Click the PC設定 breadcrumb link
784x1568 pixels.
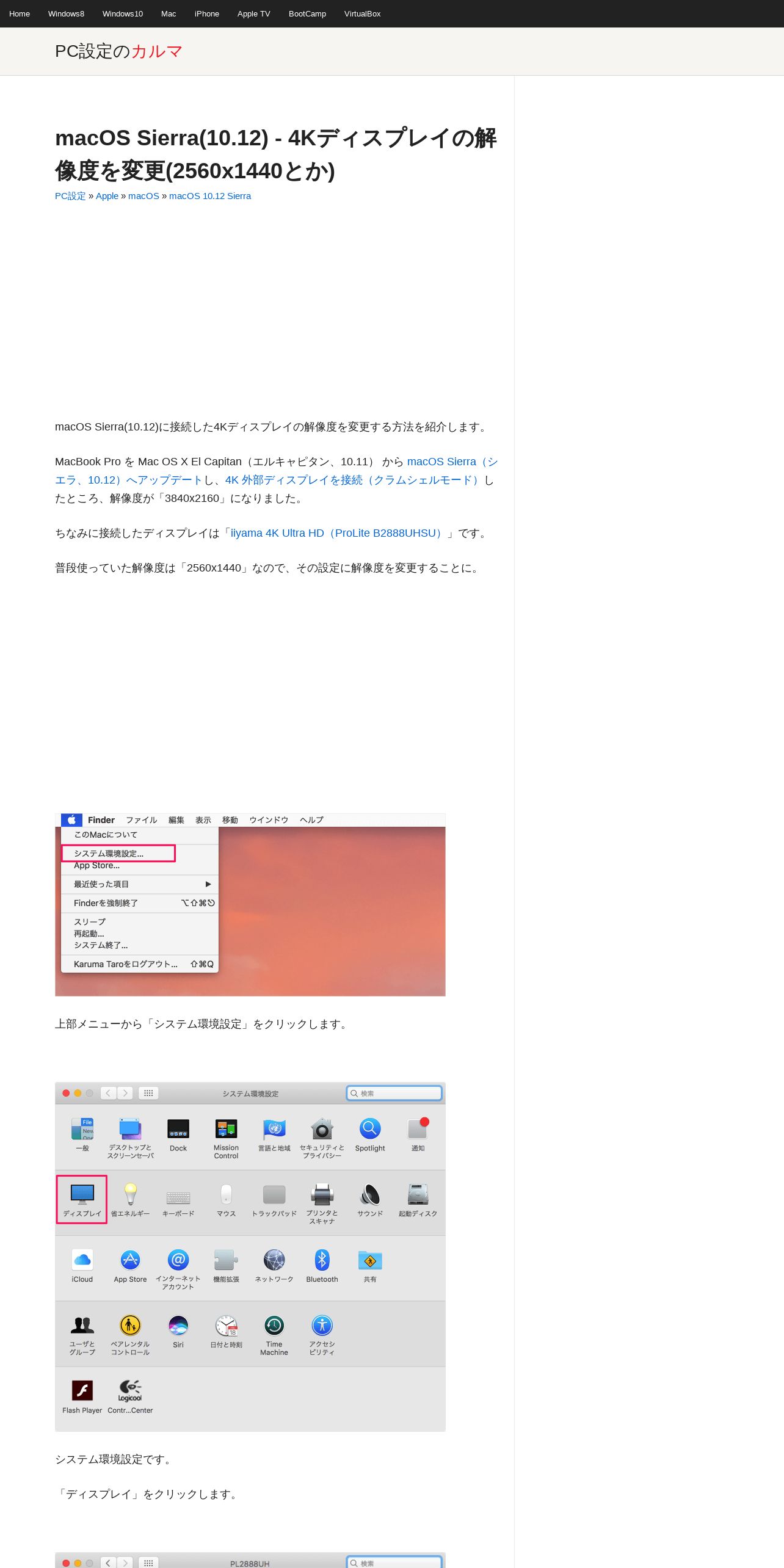pyautogui.click(x=70, y=196)
